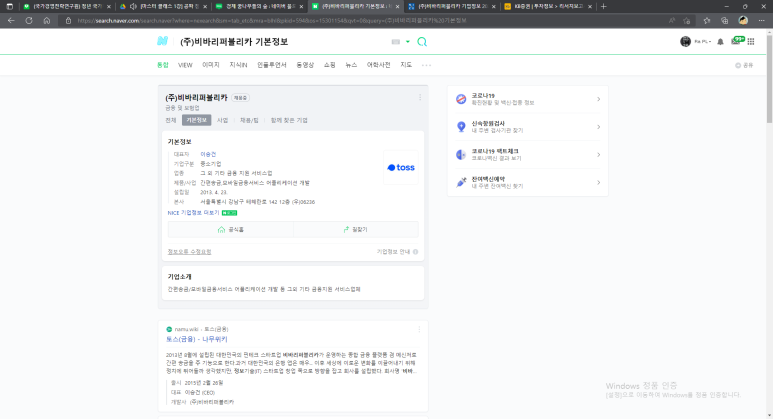Reload the page with the refresh icon

point(29,21)
